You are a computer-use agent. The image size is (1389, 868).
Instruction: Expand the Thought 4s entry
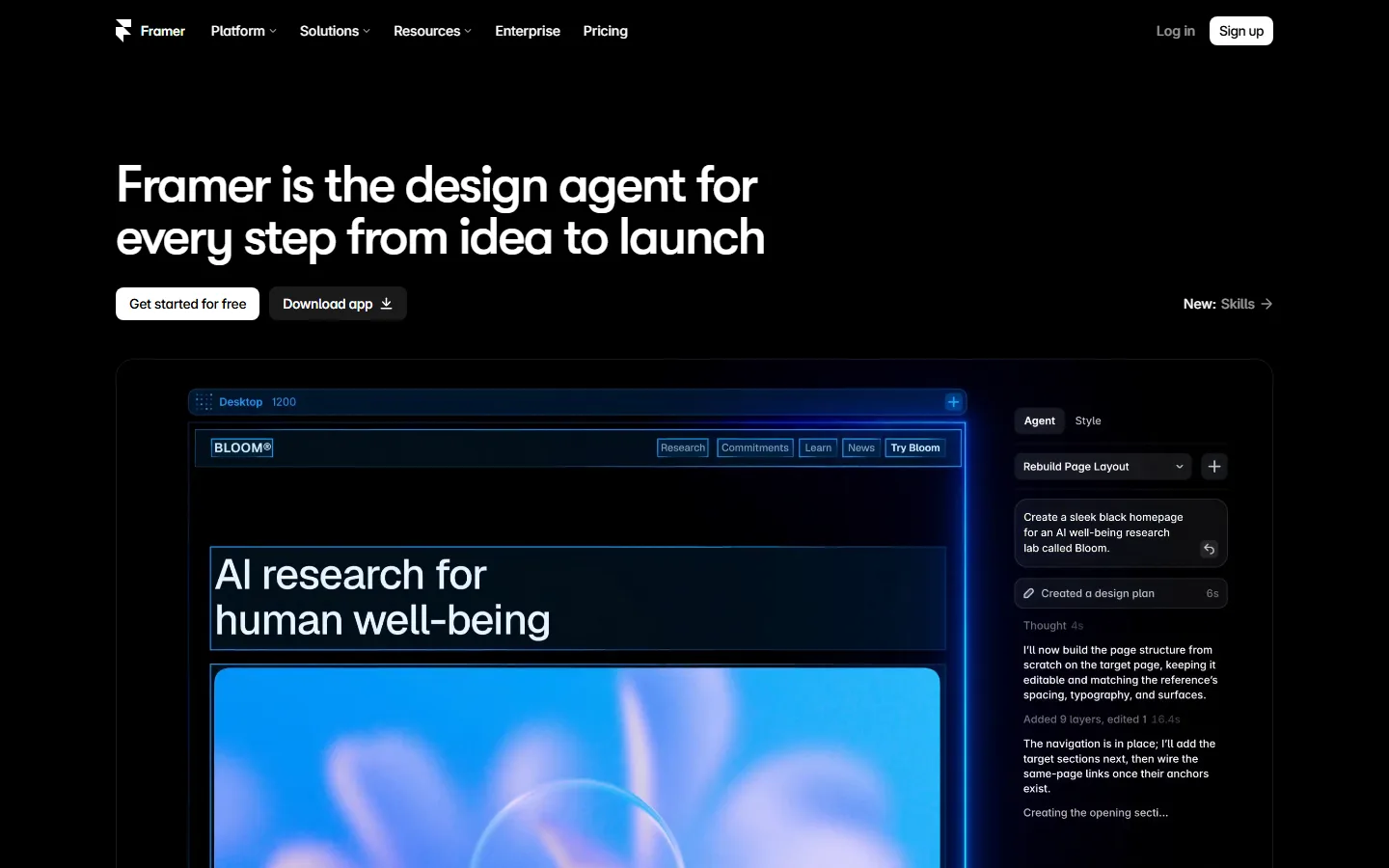tap(1053, 626)
